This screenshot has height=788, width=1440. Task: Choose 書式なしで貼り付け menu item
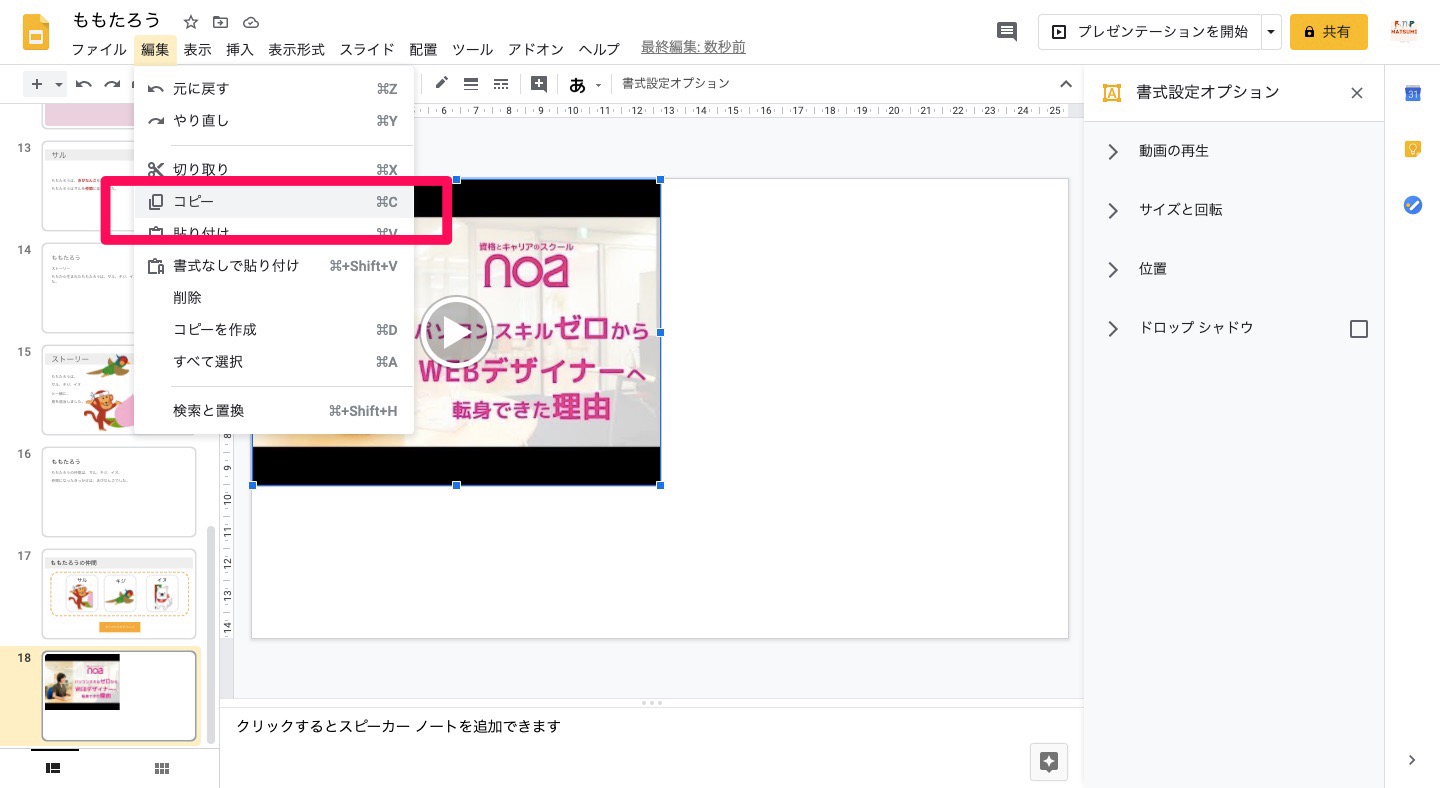274,266
